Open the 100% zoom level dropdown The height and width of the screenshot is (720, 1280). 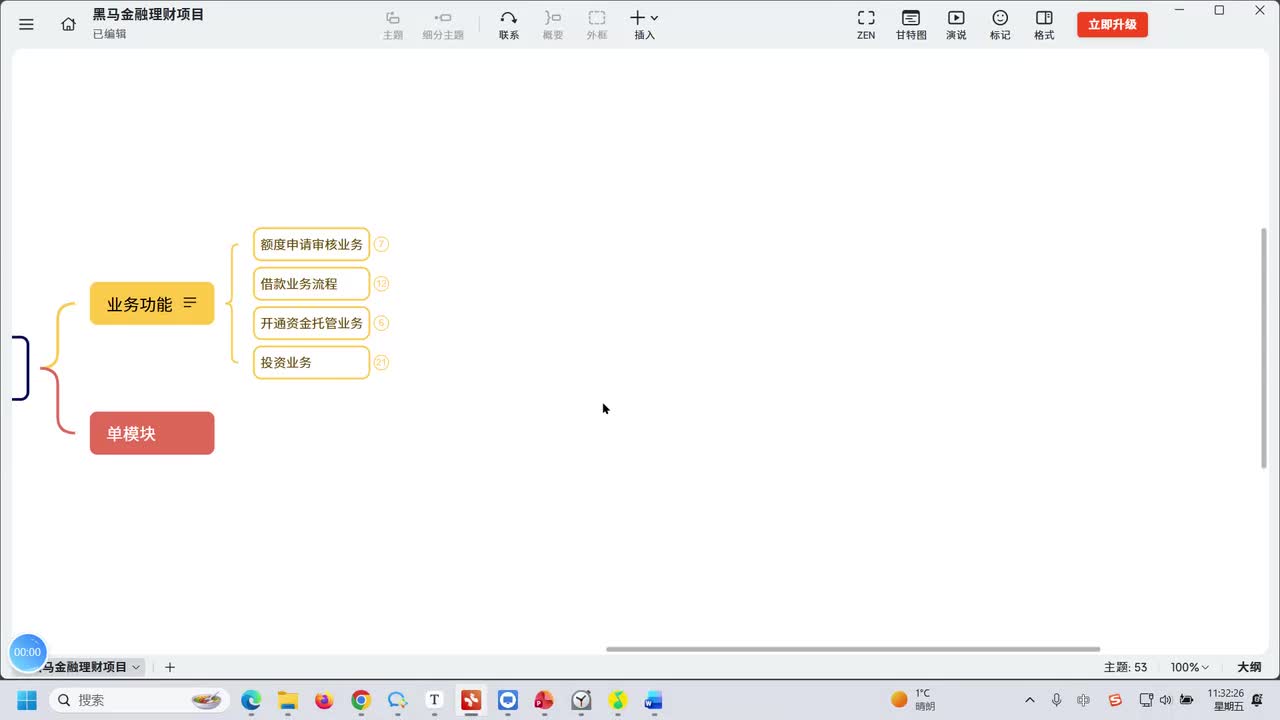pos(1190,667)
